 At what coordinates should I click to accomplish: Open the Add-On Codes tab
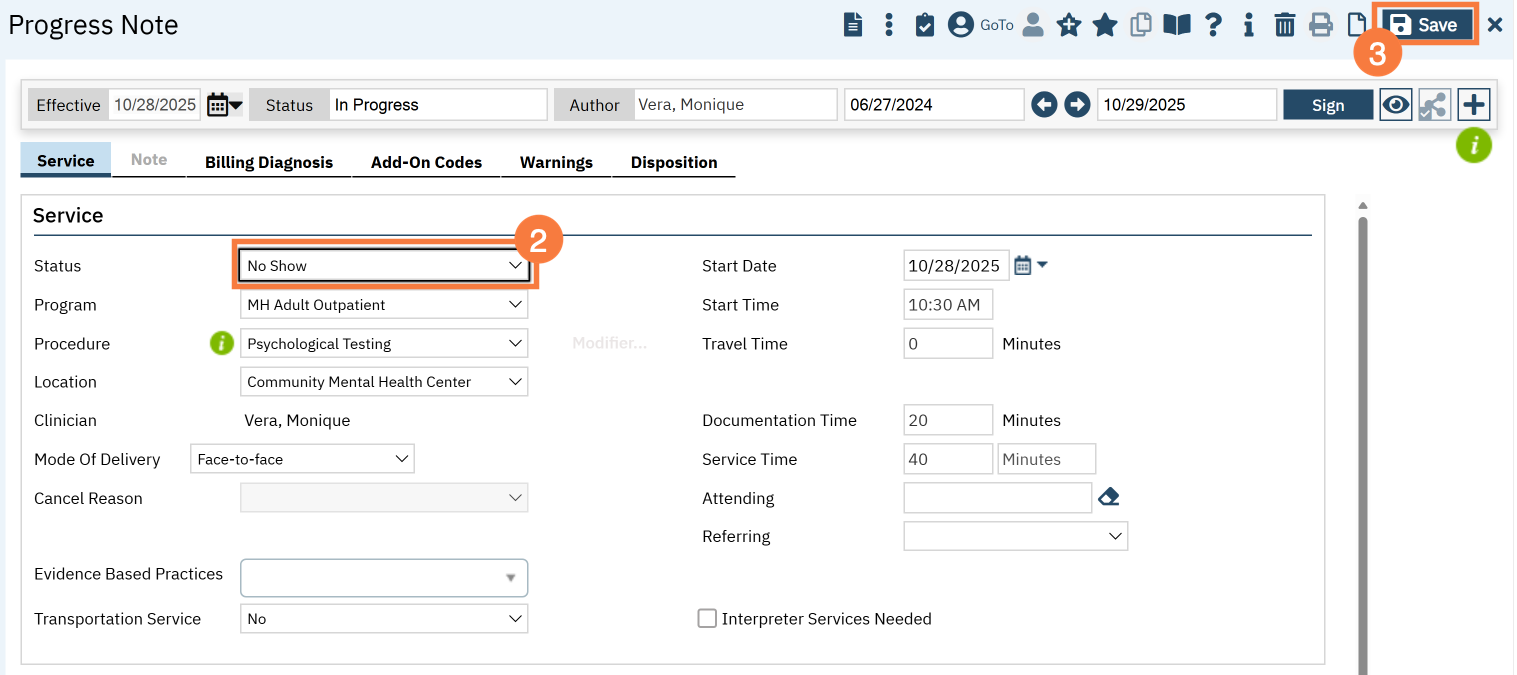(x=426, y=162)
